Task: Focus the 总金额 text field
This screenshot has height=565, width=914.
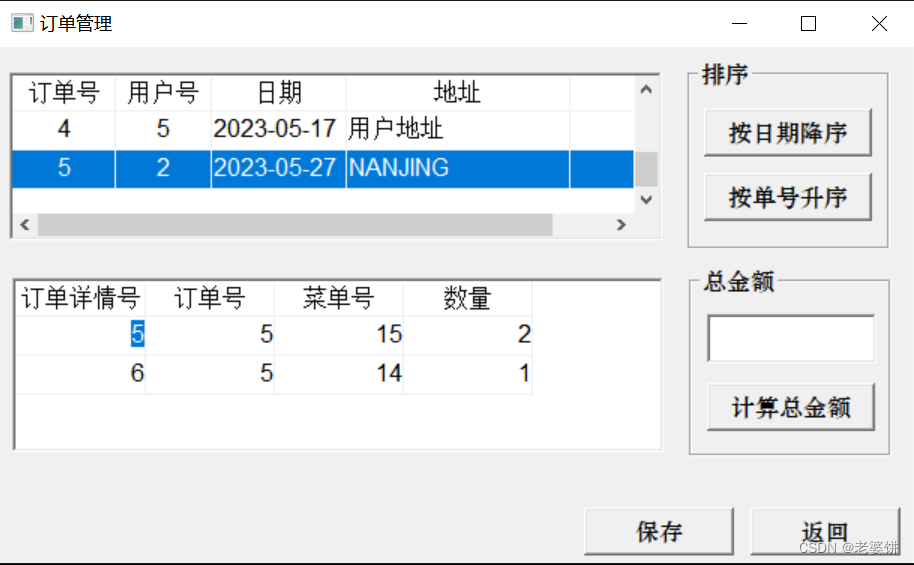Action: 790,338
